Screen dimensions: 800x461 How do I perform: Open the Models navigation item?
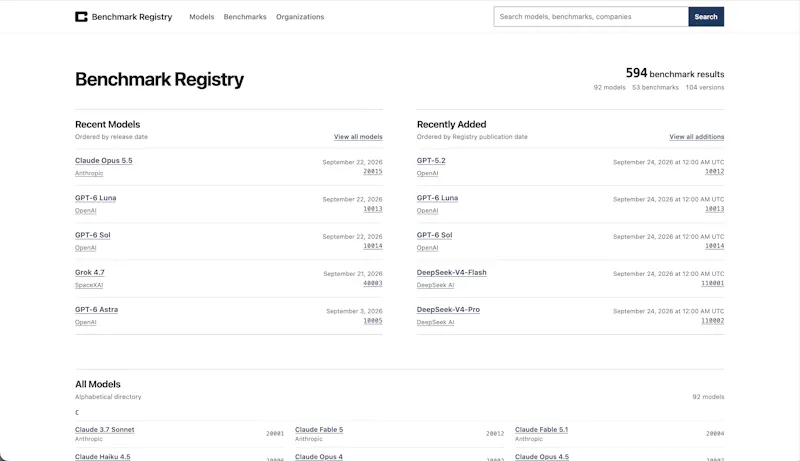coord(202,17)
